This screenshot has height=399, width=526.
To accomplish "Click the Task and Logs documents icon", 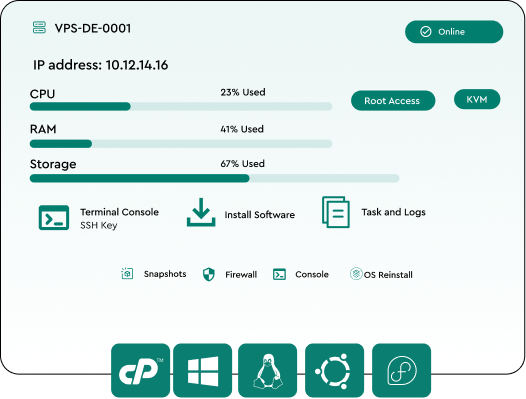I will click(x=335, y=212).
